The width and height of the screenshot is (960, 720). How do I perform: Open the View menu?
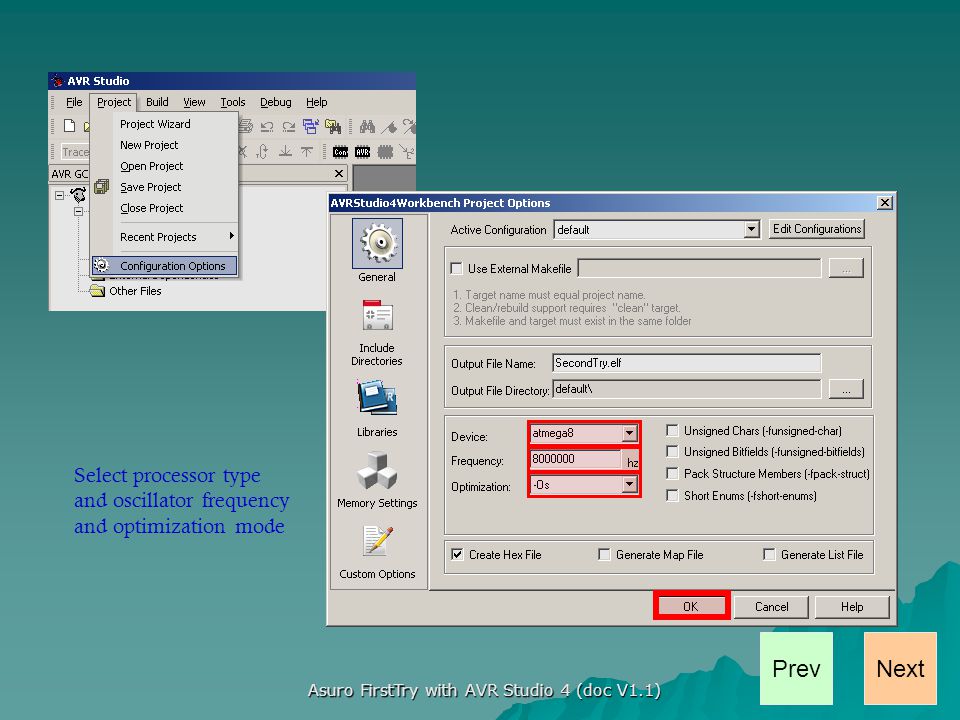point(194,102)
